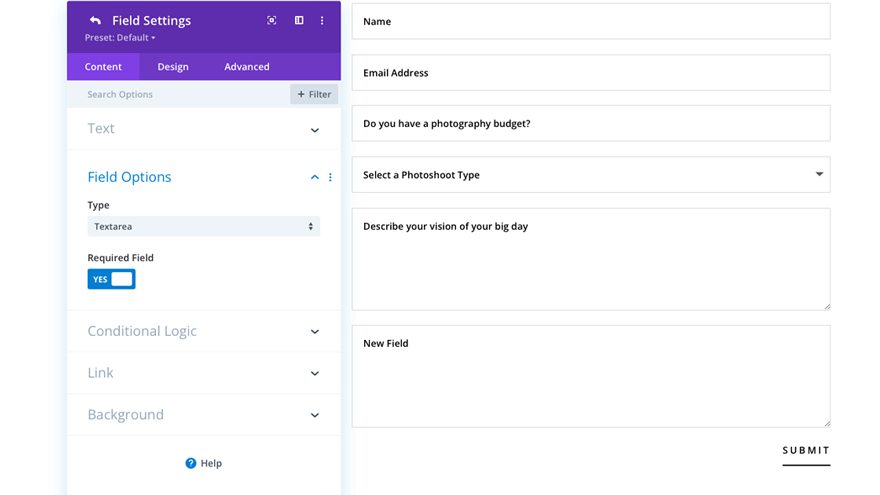Viewport: 880px width, 495px height.
Task: Open Field Options three-dot menu
Action: point(331,177)
